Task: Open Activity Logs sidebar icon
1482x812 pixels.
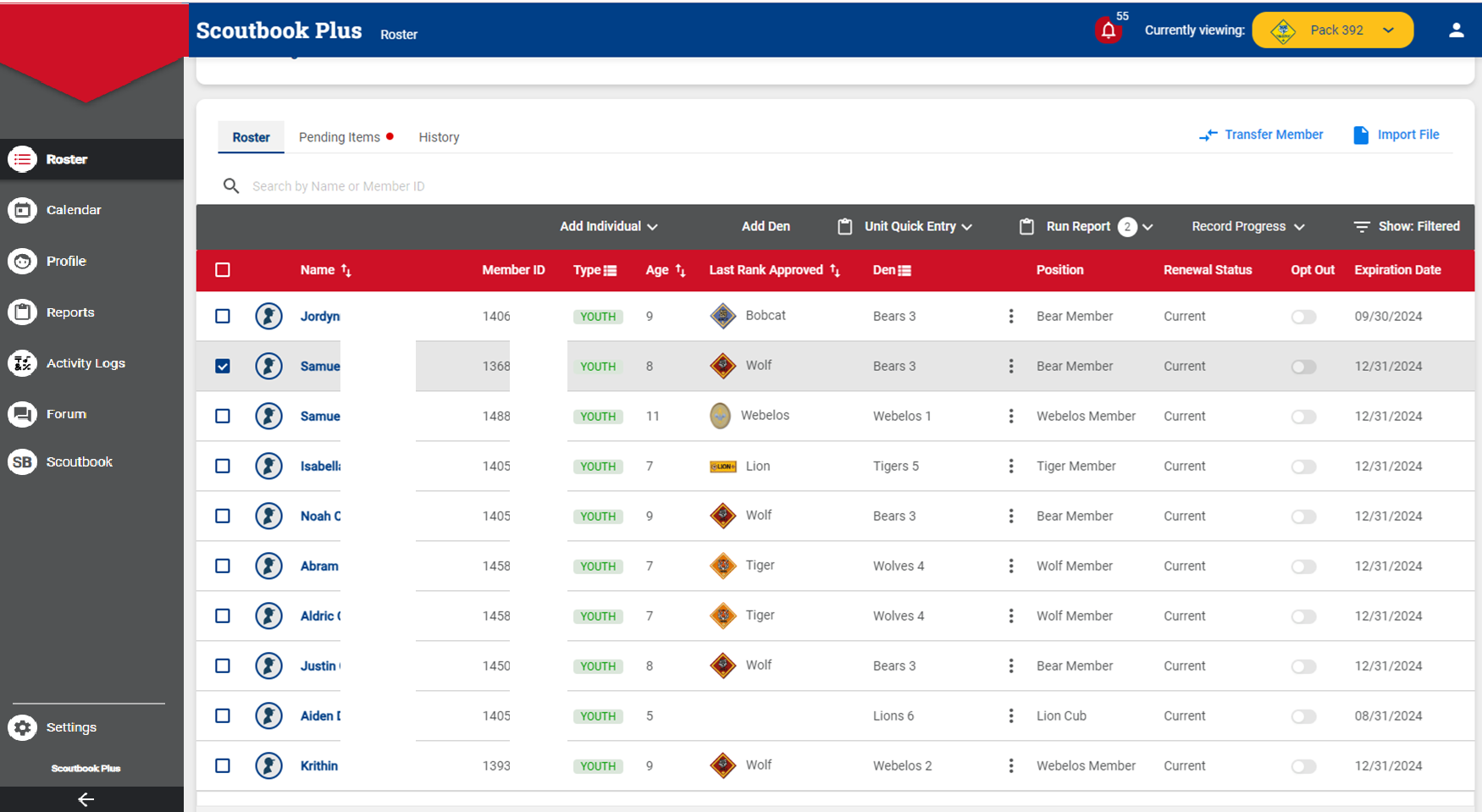Action: pos(23,363)
